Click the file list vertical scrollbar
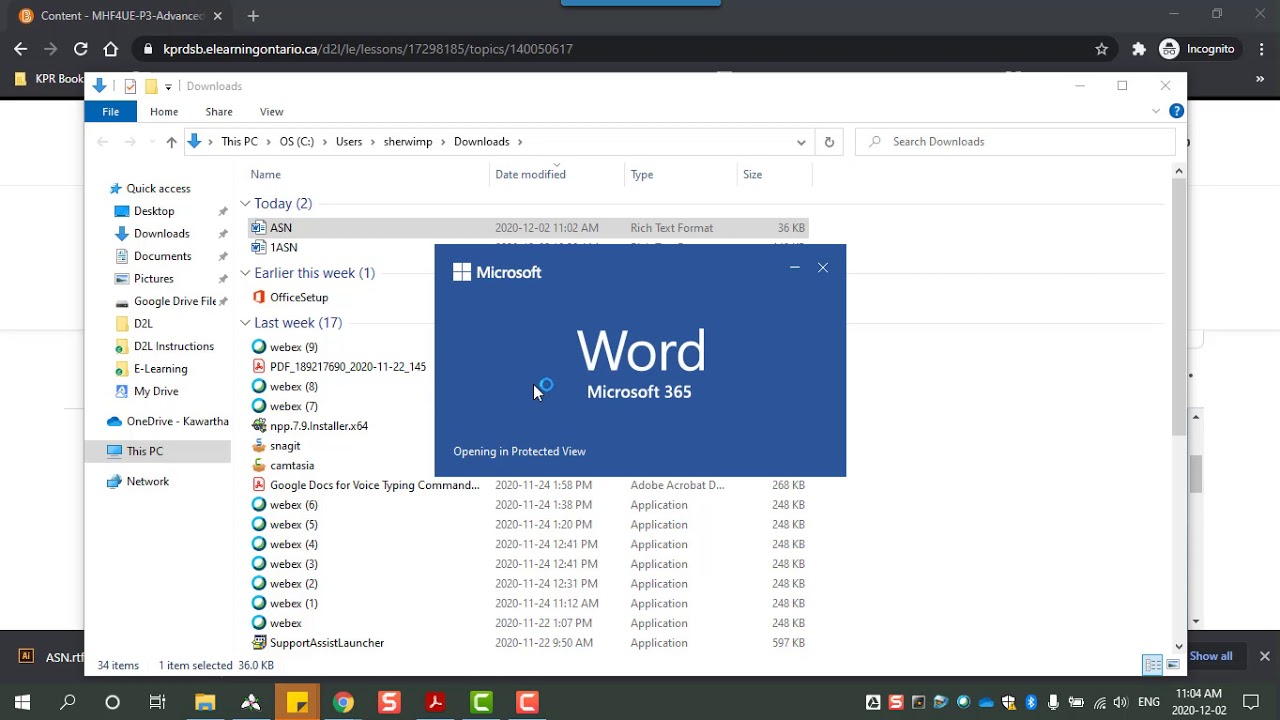The height and width of the screenshot is (720, 1280). [x=1178, y=308]
